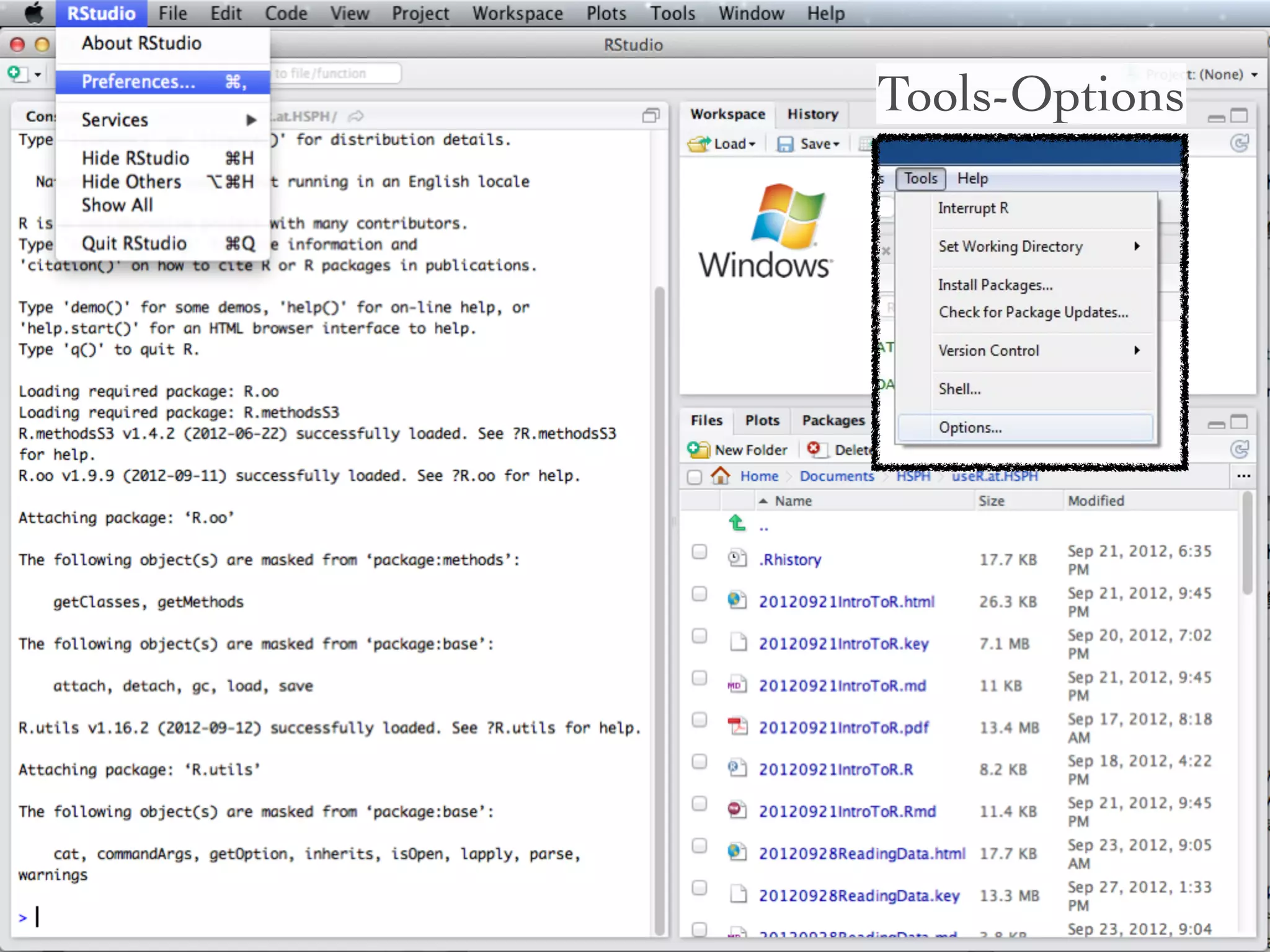Open the 20120921IntroToR.Rmd file link
Image resolution: width=1270 pixels, height=952 pixels.
pos(847,811)
